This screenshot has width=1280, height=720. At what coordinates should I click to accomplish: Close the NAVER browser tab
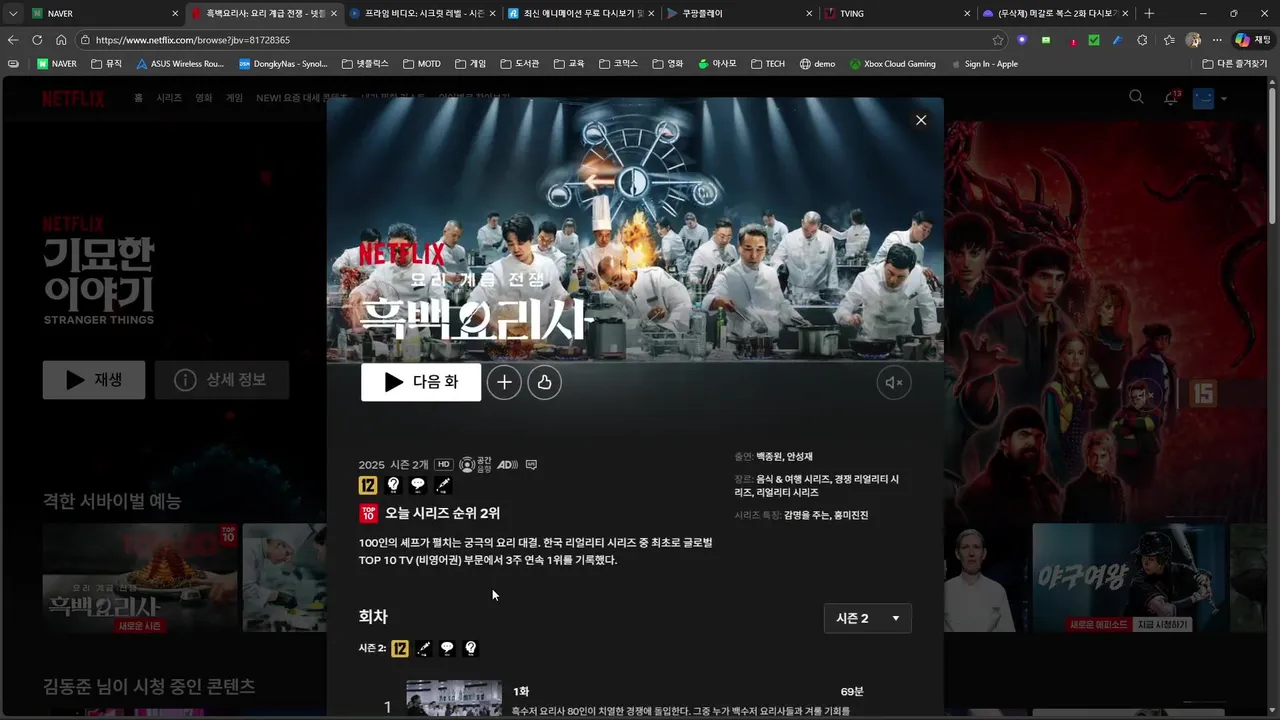[175, 14]
